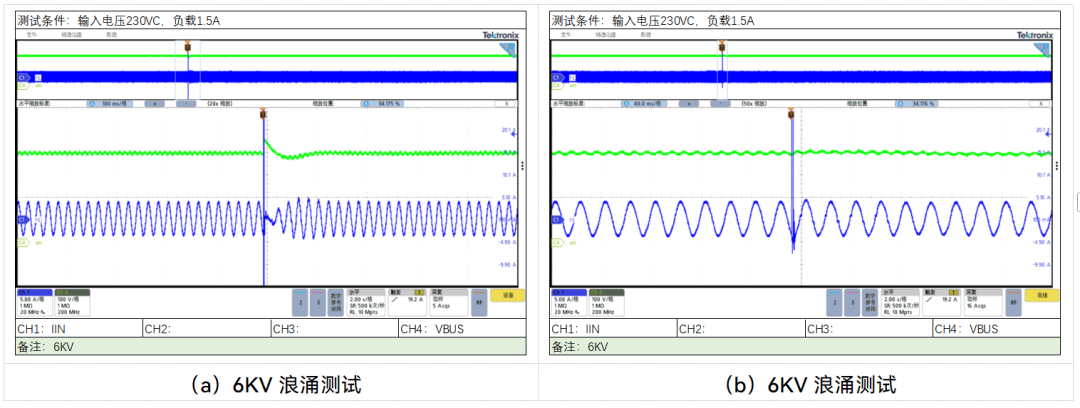Open the 文件 menu in left oscilloscope (a)
The image size is (1080, 408).
(32, 34)
